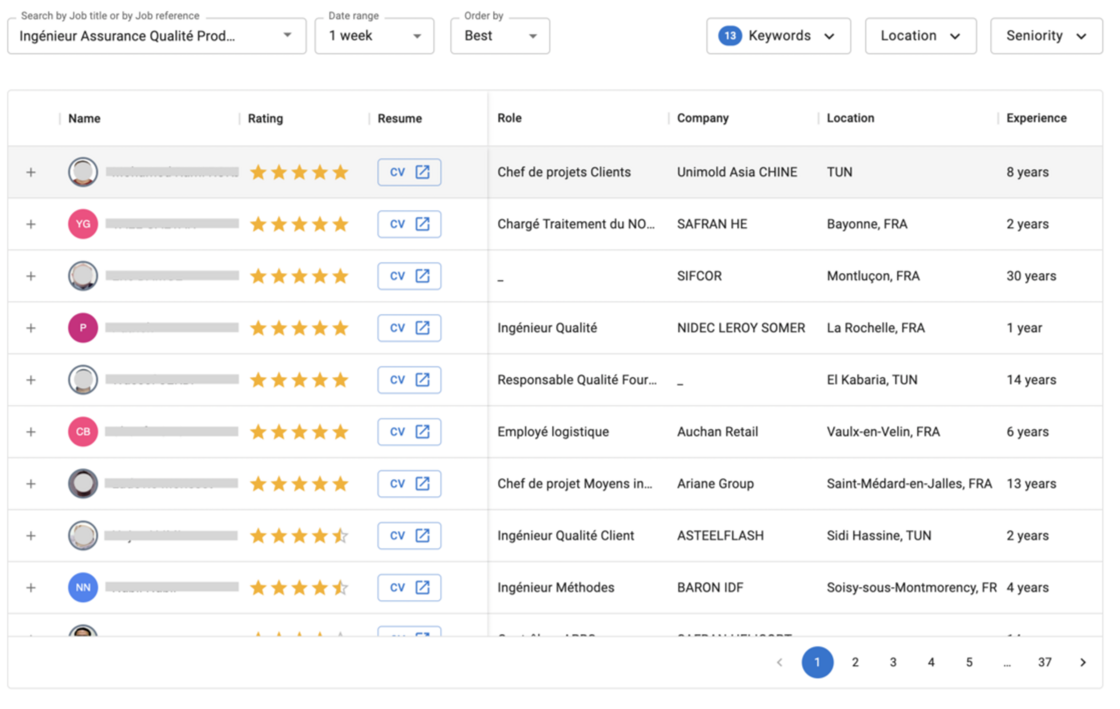Expand the row for the SAFRAN HE candidate
Viewport: 1120px width, 709px height.
point(30,223)
